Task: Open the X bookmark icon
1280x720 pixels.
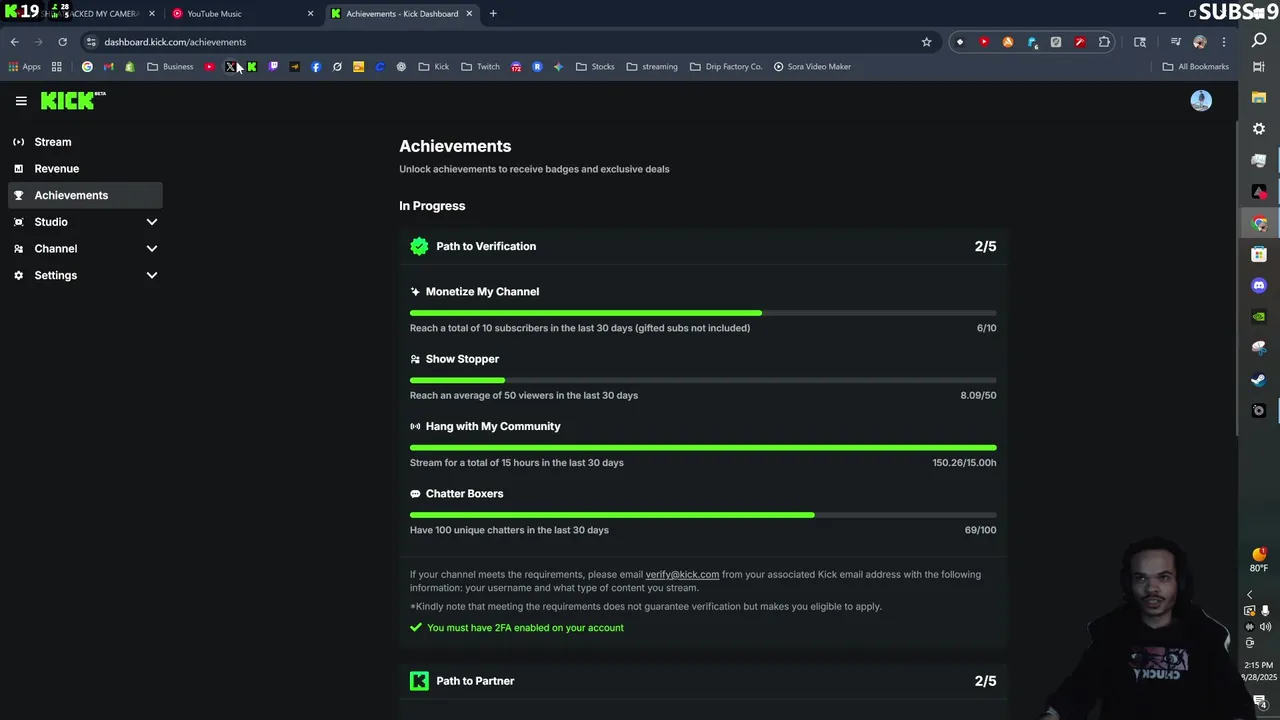Action: pyautogui.click(x=231, y=67)
